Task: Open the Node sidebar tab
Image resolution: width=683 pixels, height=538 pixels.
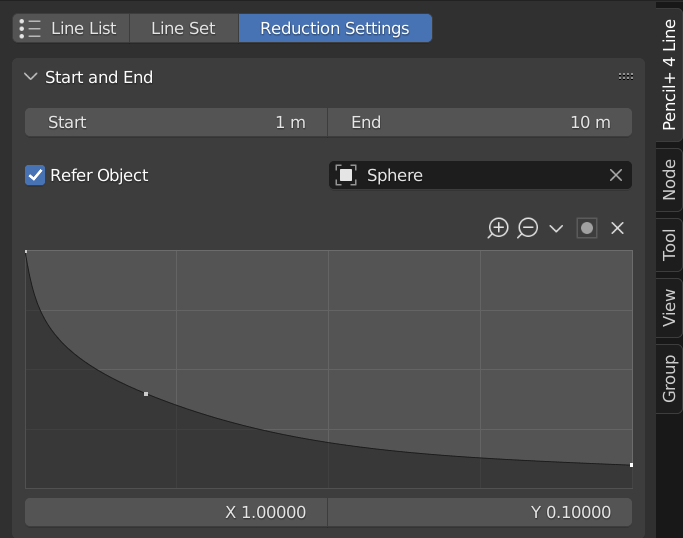Action: click(669, 178)
